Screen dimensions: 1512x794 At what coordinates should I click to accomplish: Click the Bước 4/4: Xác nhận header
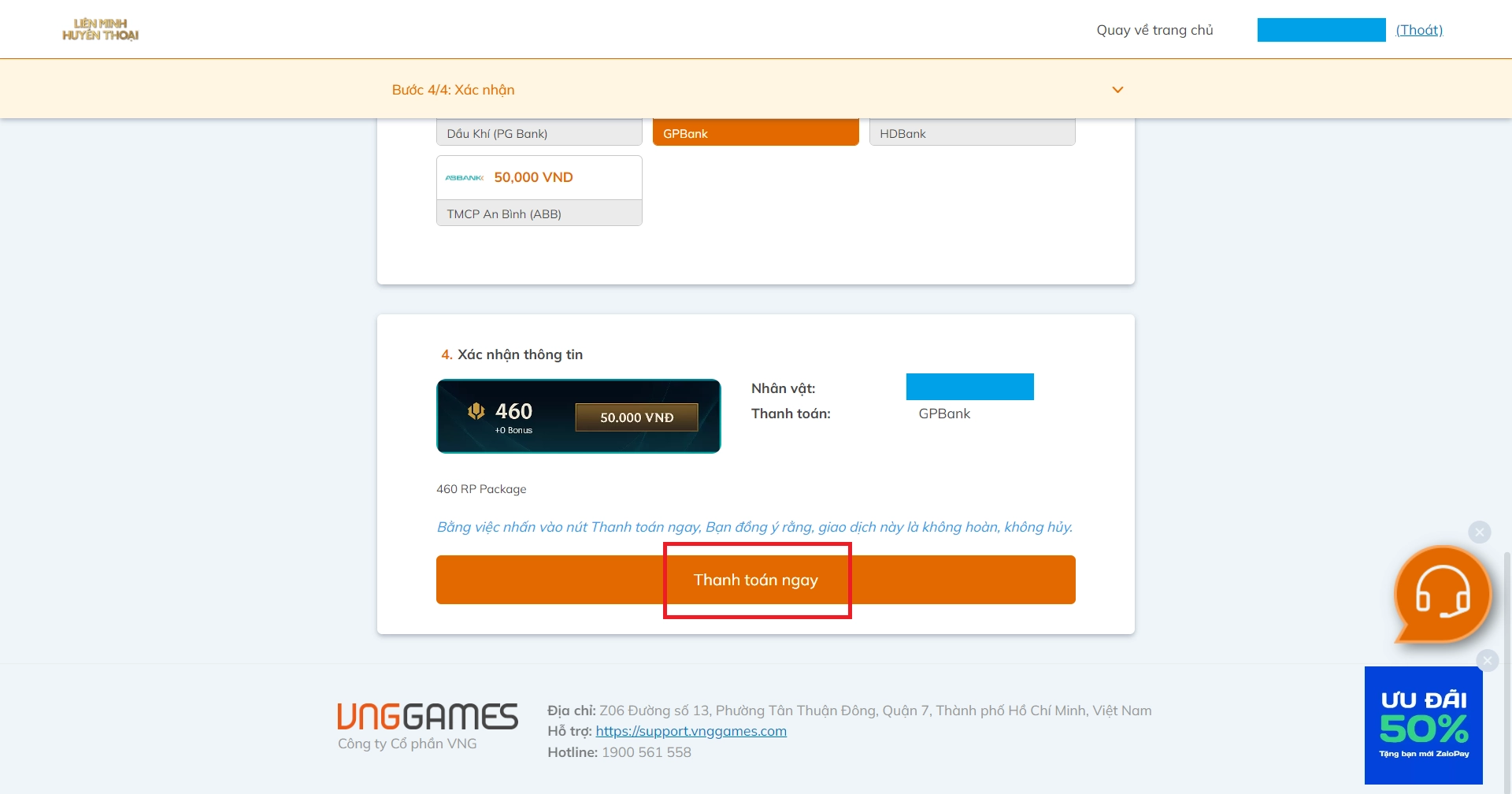click(453, 90)
